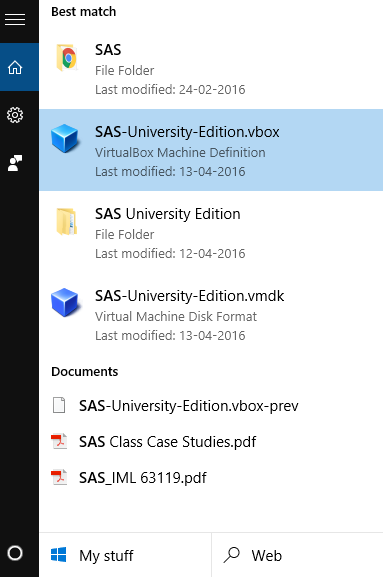Open SAS-University-Edition.vbox result
The image size is (383, 577).
(211, 150)
